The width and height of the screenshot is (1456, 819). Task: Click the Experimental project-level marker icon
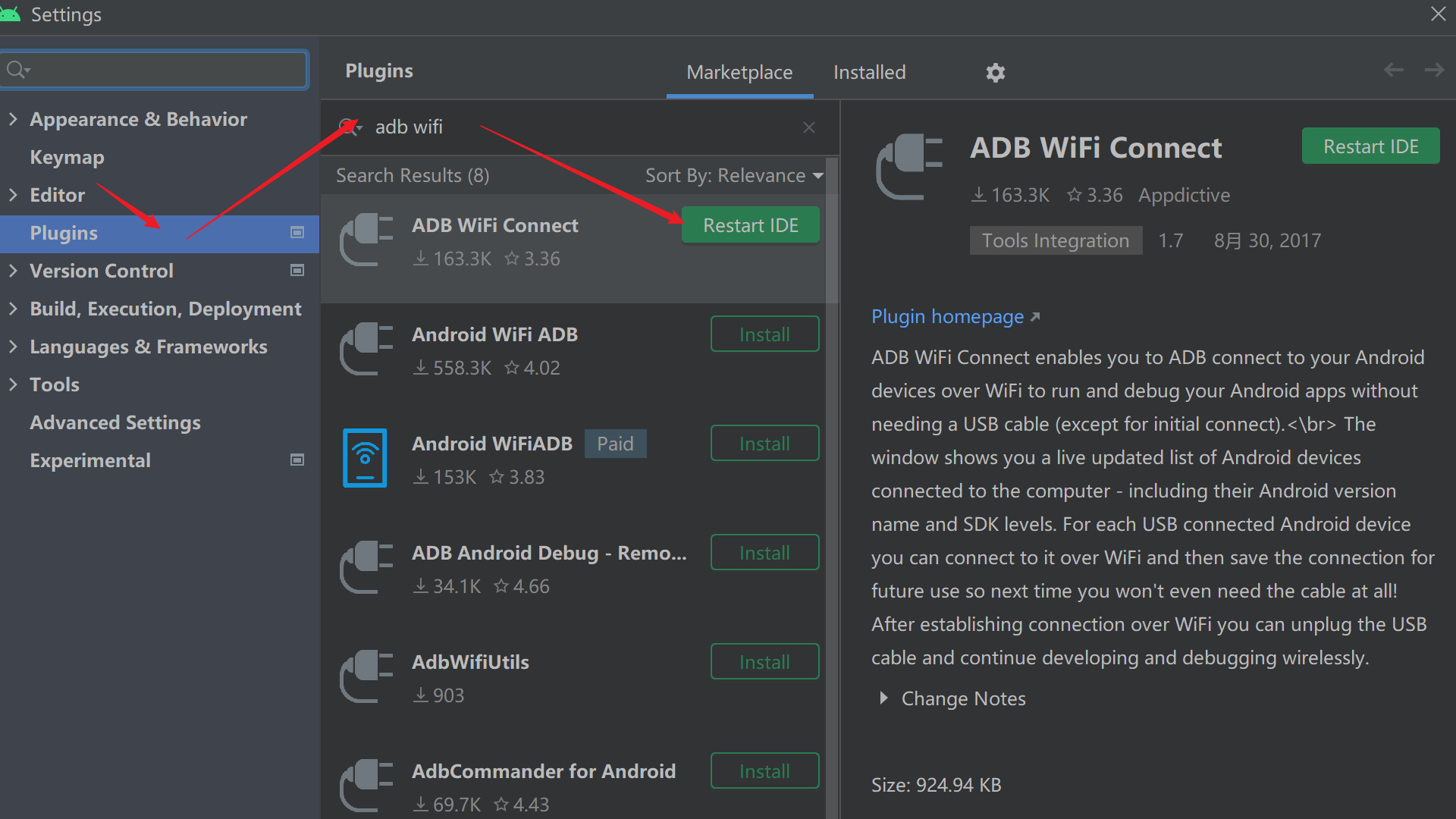pyautogui.click(x=297, y=460)
